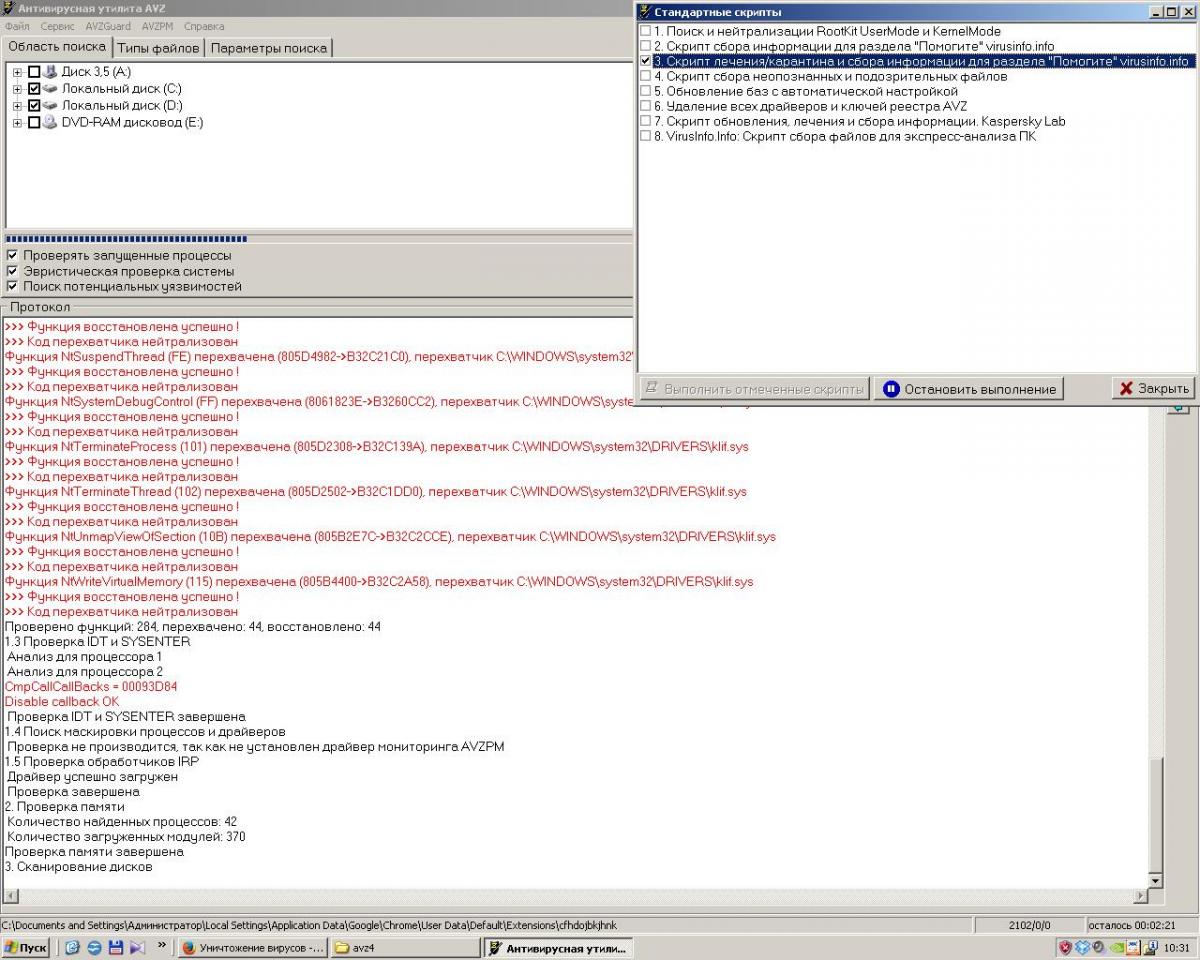Click the scan progress bar

pos(318,239)
